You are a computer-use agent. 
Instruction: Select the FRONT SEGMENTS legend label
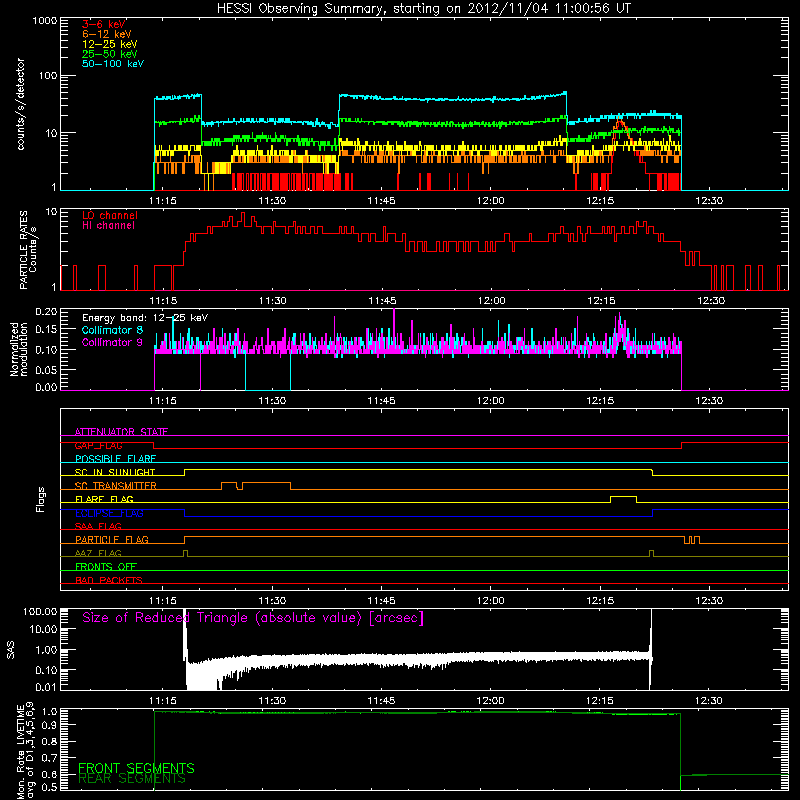tap(136, 768)
